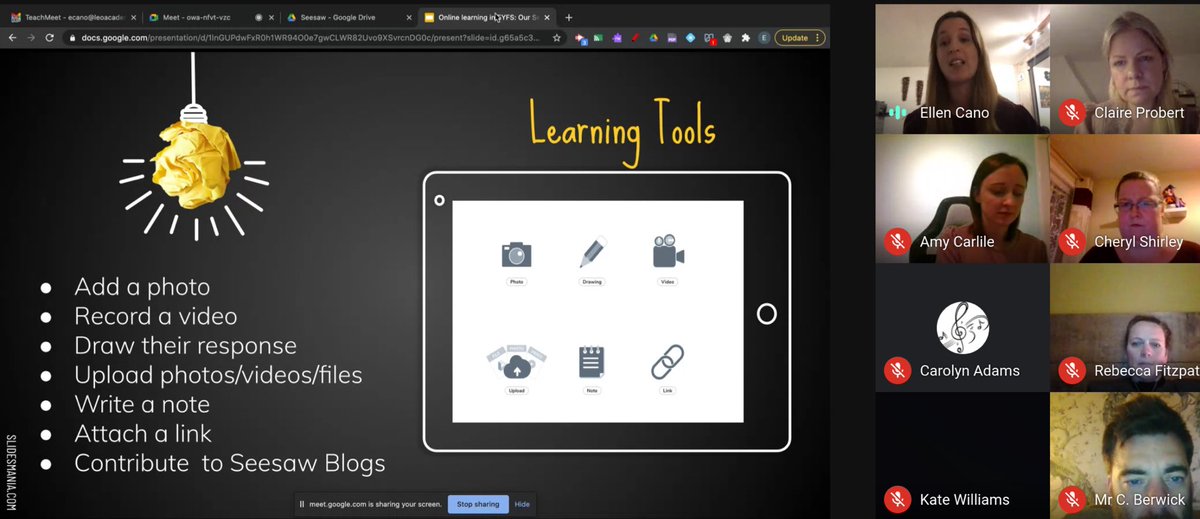Close the Meet - owa-nfvt-vzc tab
Viewport: 1200px width, 519px height.
[x=271, y=17]
